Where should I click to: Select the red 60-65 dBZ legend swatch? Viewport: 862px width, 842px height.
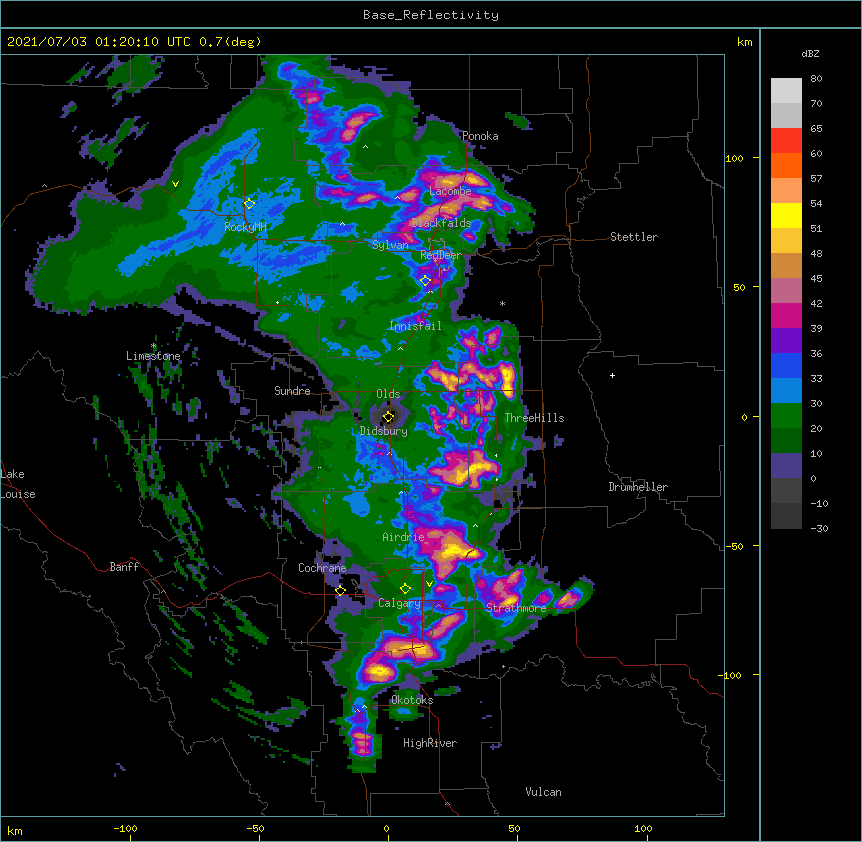tap(786, 141)
